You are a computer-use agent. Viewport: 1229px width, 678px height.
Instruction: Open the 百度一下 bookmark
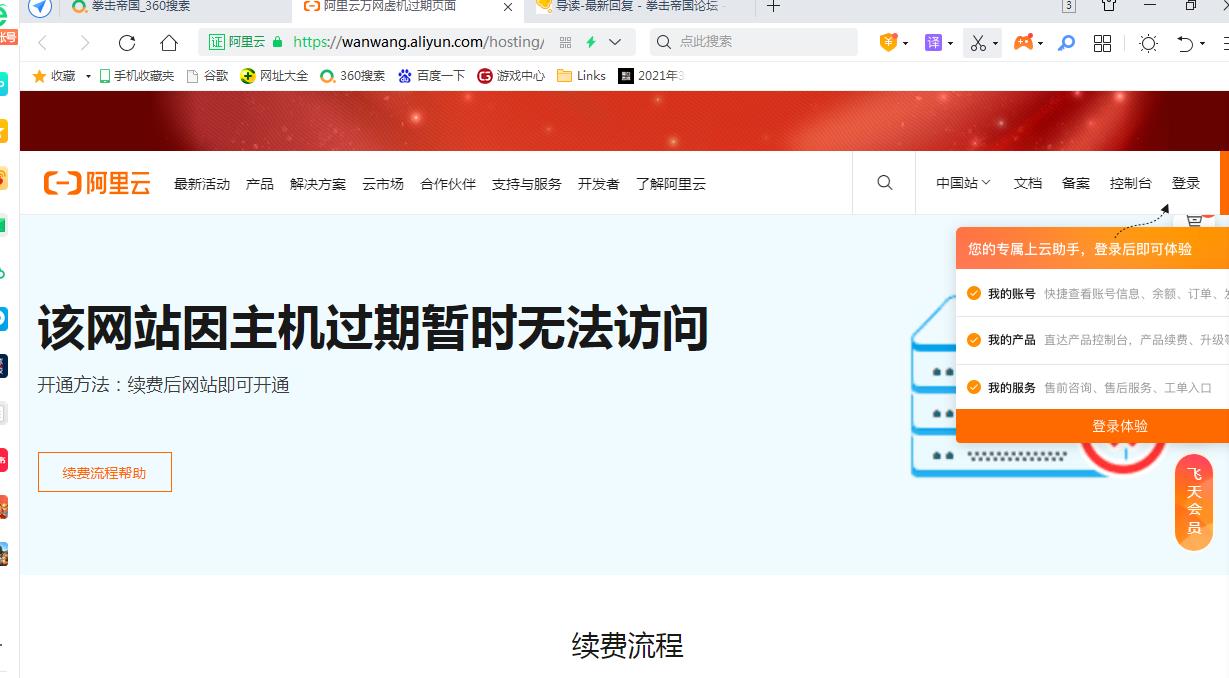coord(431,76)
